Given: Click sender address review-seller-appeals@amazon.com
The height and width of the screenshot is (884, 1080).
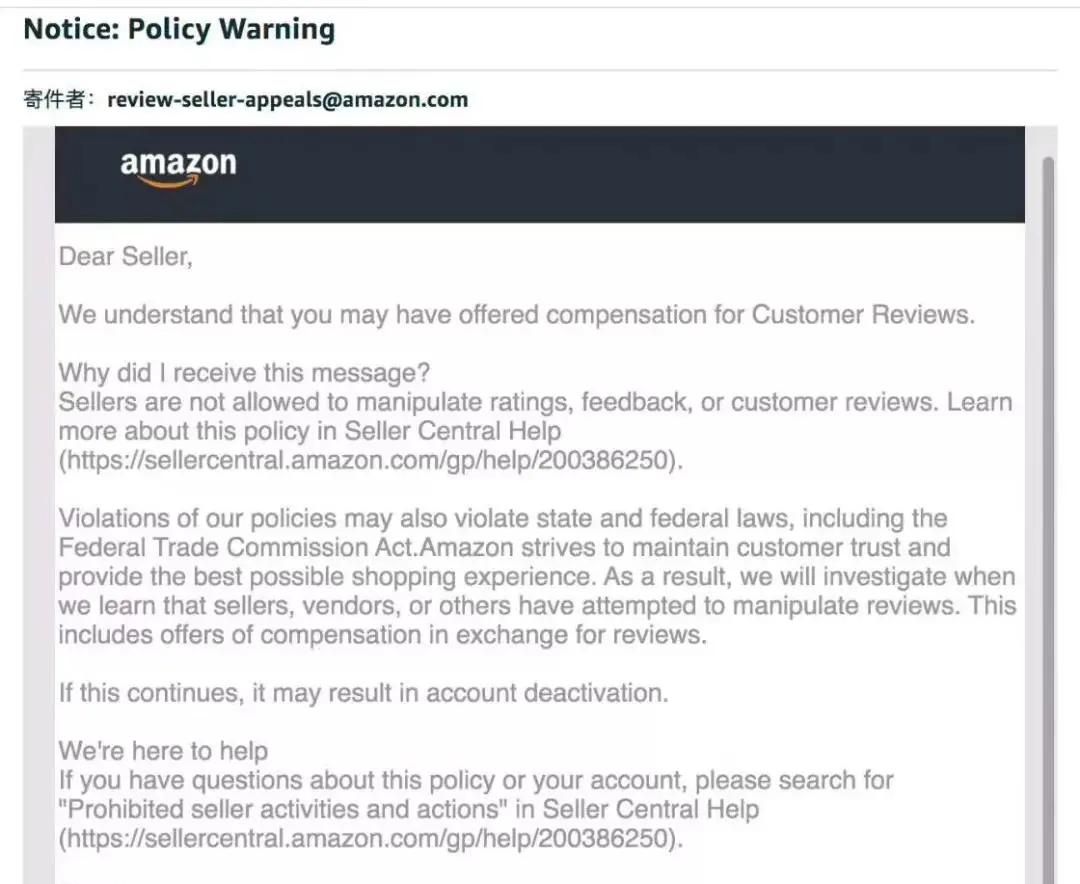Looking at the screenshot, I should (287, 99).
